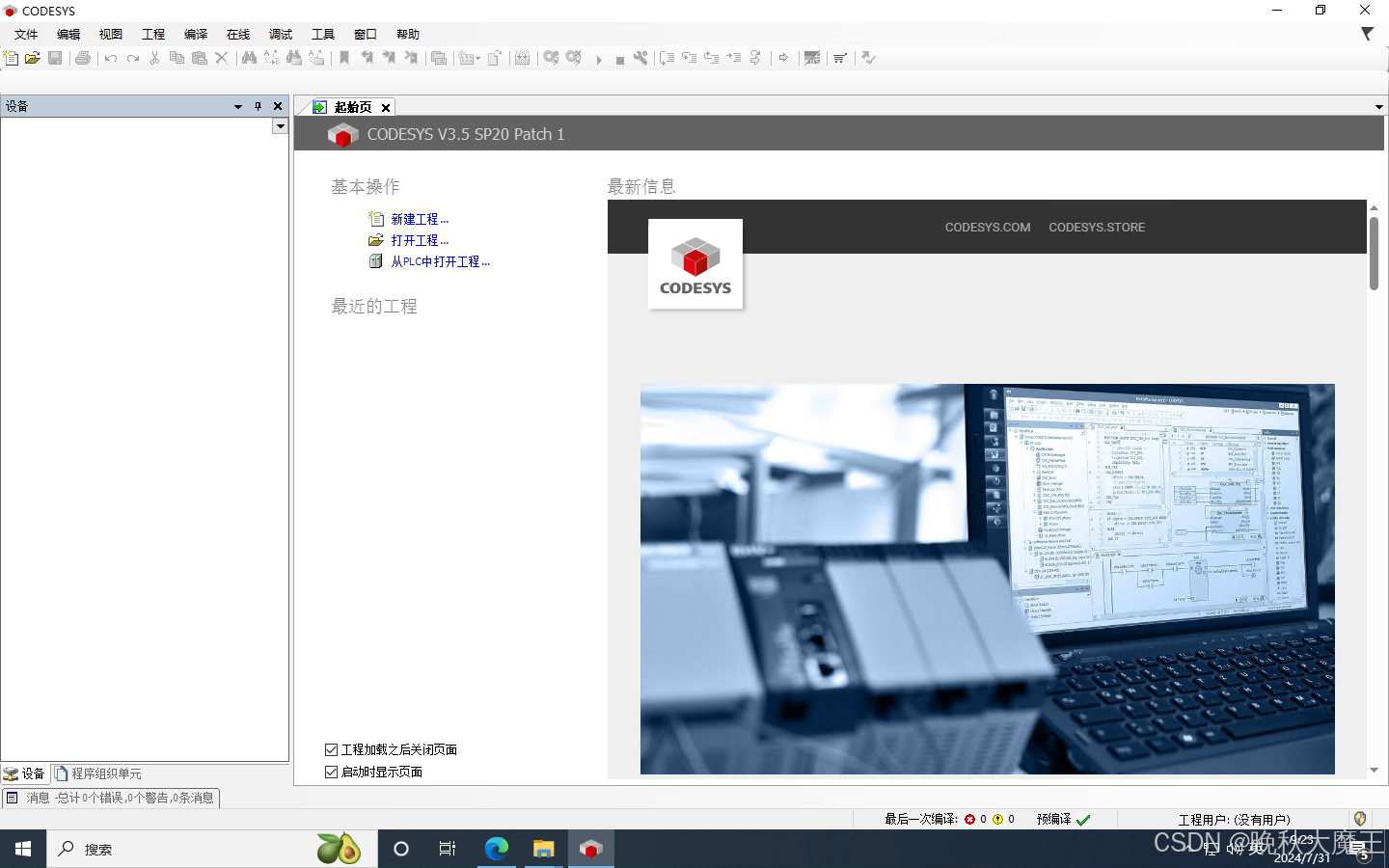Image resolution: width=1389 pixels, height=868 pixels.
Task: Open the tab list dropdown at editor right
Action: pos(1378,107)
